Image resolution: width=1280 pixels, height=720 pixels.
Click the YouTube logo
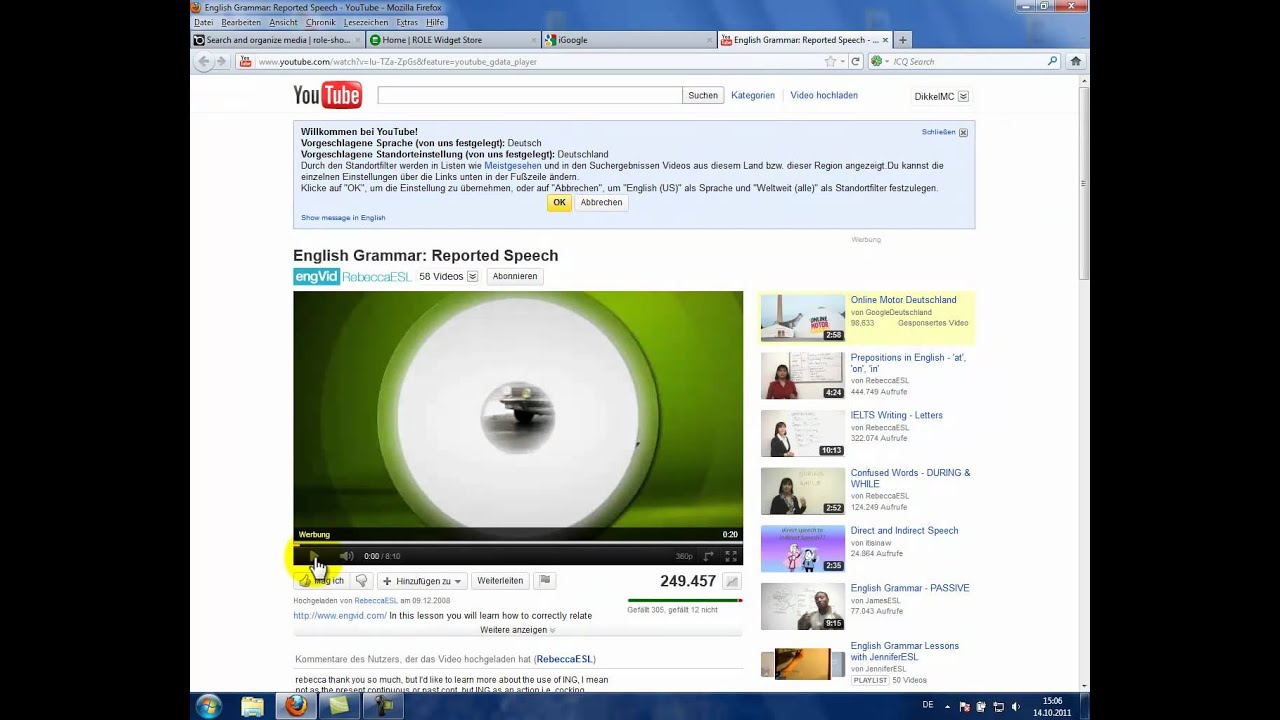click(327, 95)
